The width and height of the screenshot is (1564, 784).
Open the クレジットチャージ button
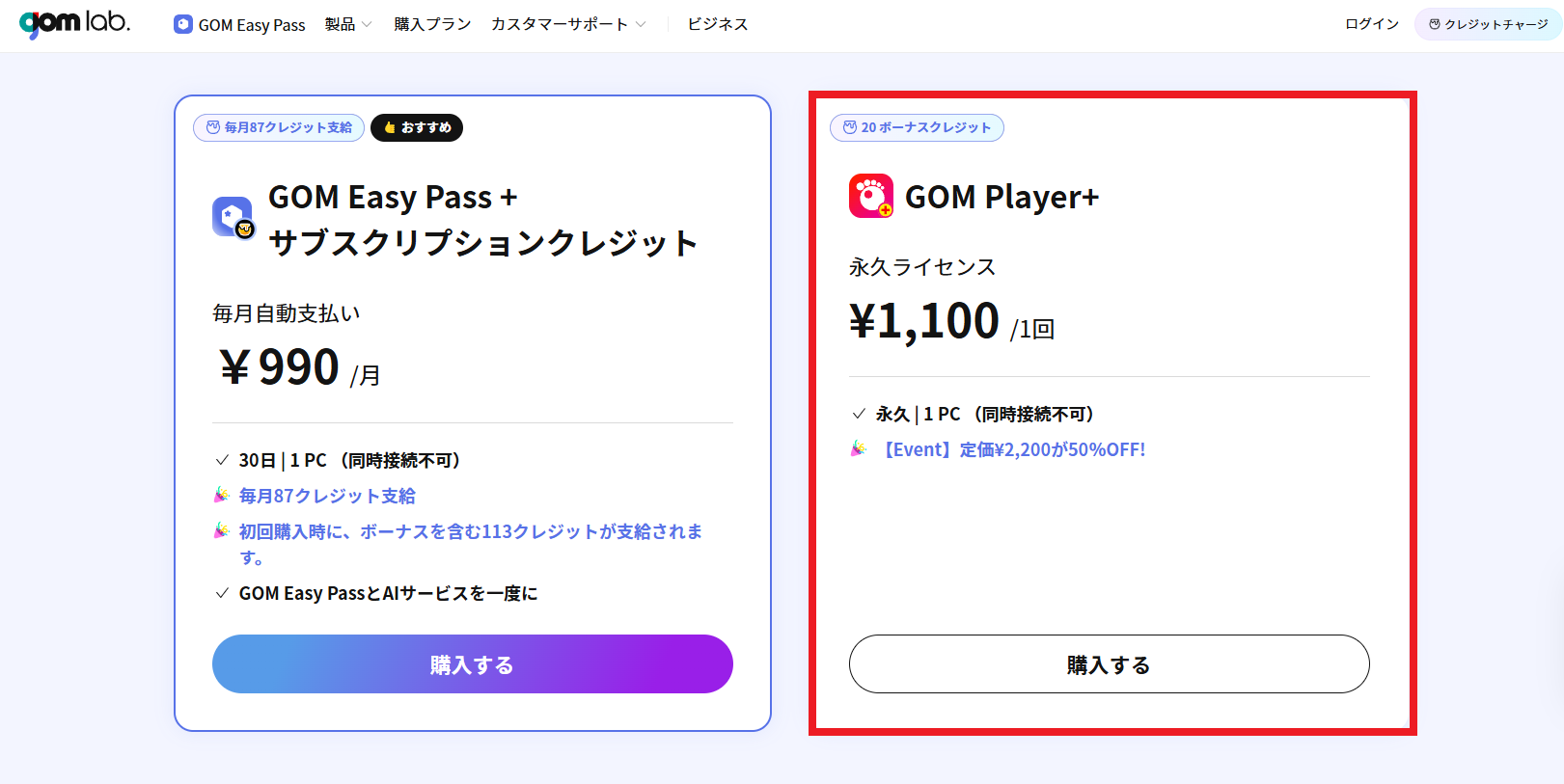click(1488, 24)
